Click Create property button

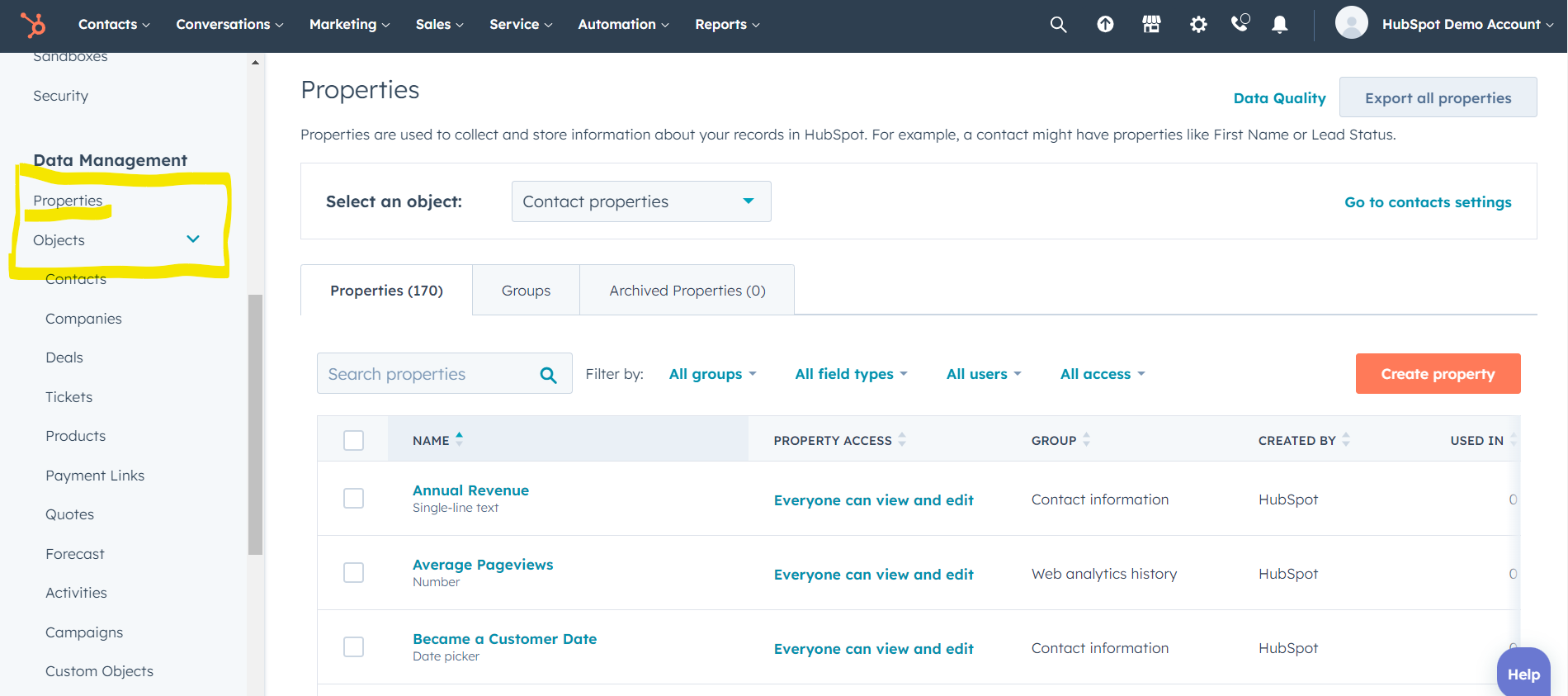(1438, 374)
